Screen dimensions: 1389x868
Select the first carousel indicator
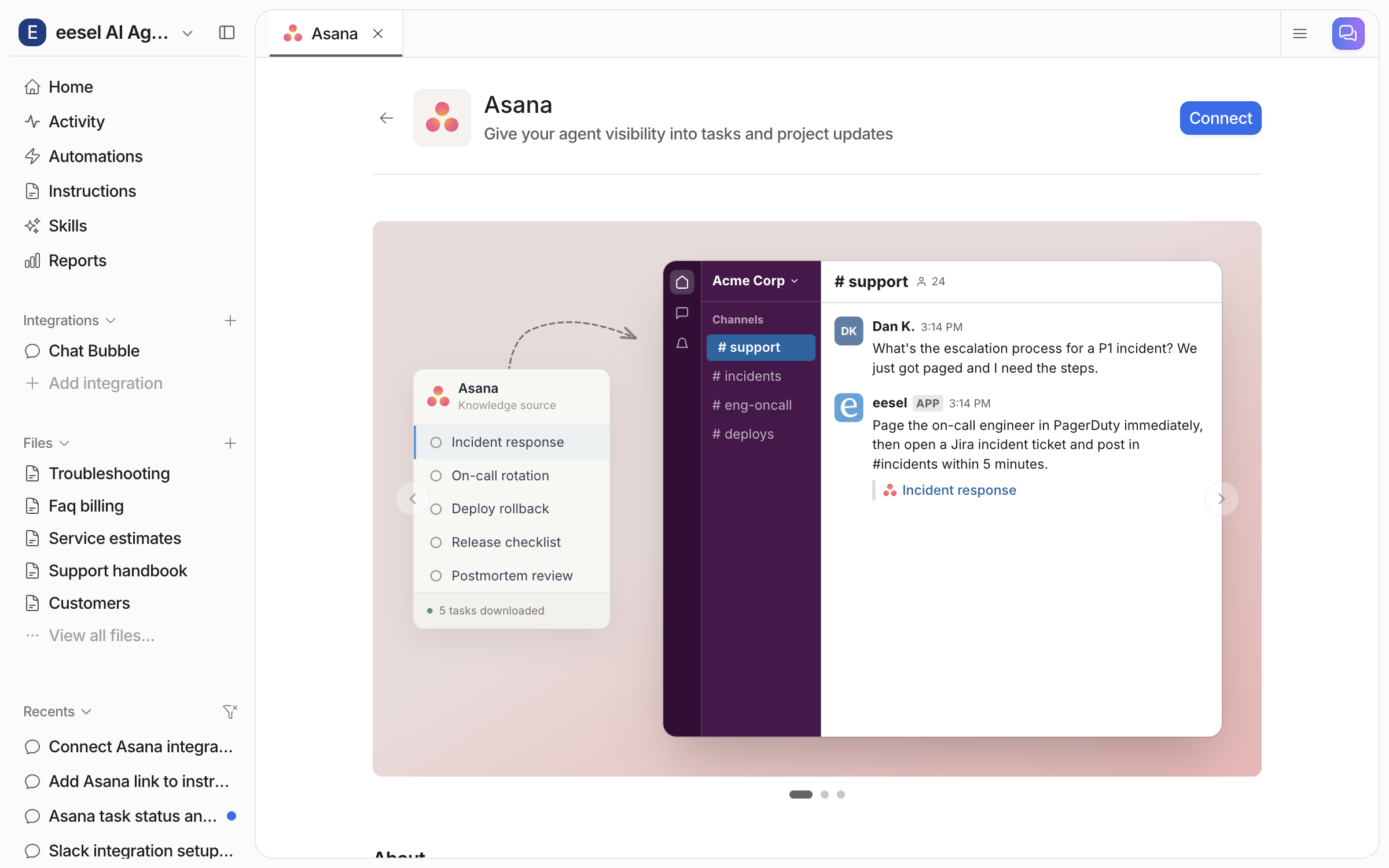coord(801,795)
